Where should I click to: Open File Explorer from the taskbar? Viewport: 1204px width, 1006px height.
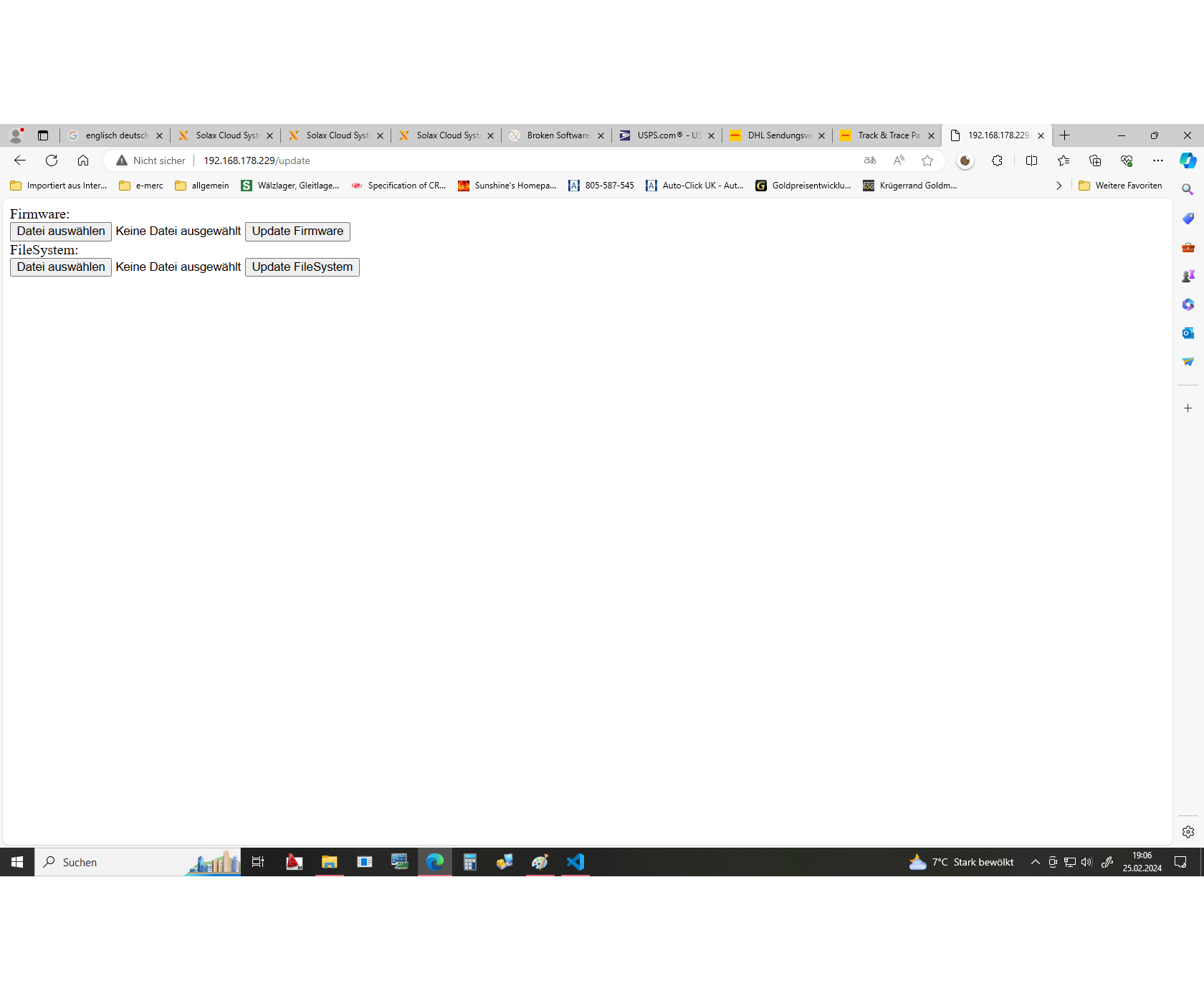[x=330, y=862]
